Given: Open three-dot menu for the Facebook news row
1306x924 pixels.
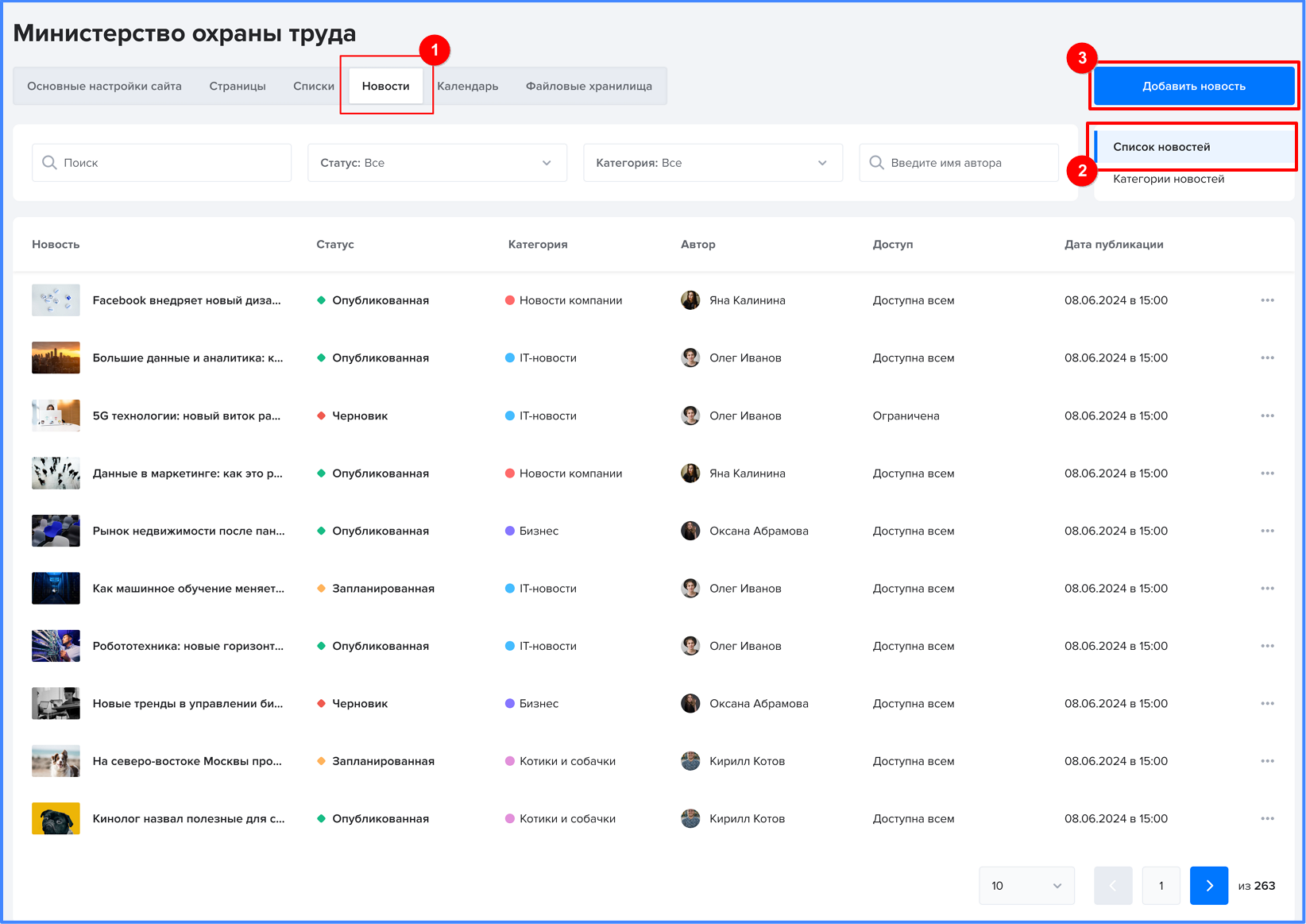Looking at the screenshot, I should pos(1267,300).
